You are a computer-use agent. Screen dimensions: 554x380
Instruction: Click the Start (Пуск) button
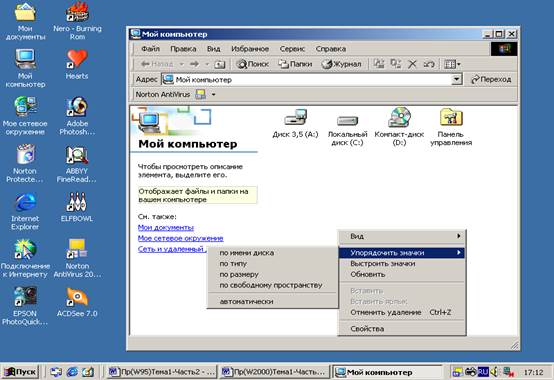click(x=21, y=372)
